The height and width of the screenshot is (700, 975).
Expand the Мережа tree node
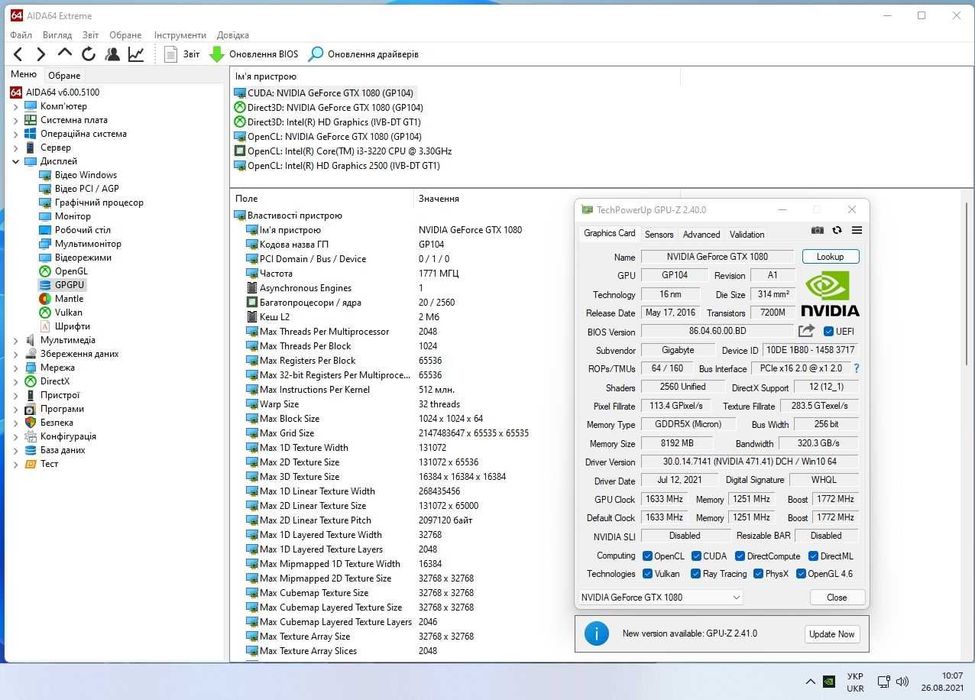pos(16,368)
